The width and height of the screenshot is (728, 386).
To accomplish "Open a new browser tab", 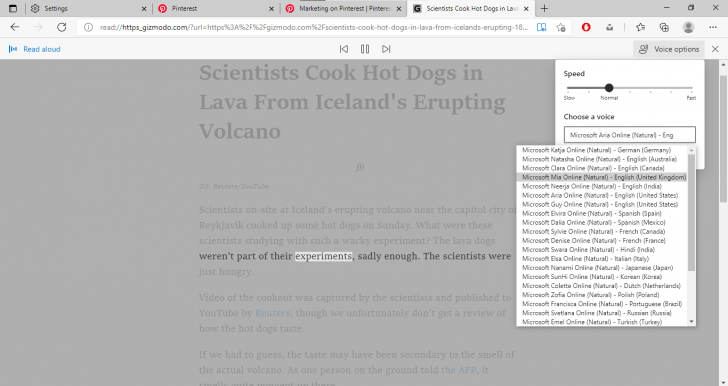I will (544, 8).
